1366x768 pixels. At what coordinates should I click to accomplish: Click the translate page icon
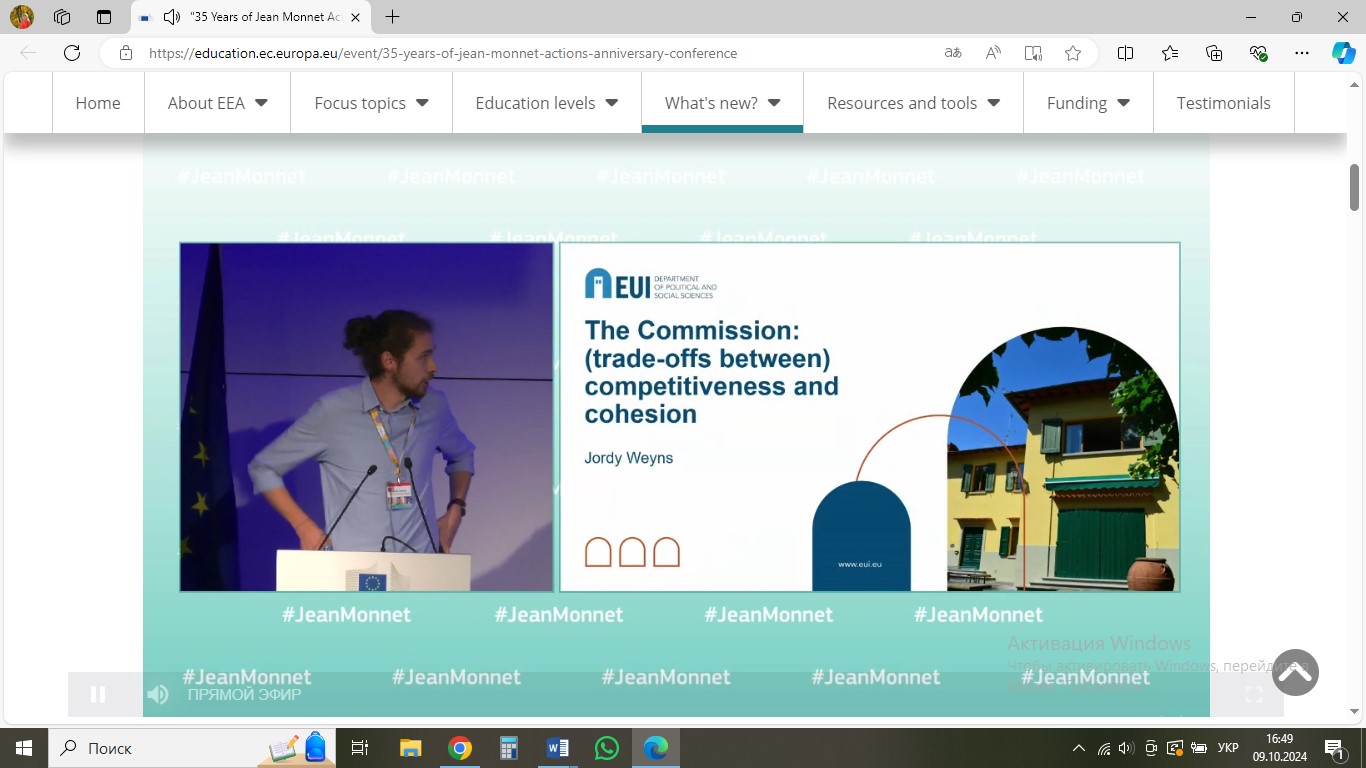tap(953, 53)
